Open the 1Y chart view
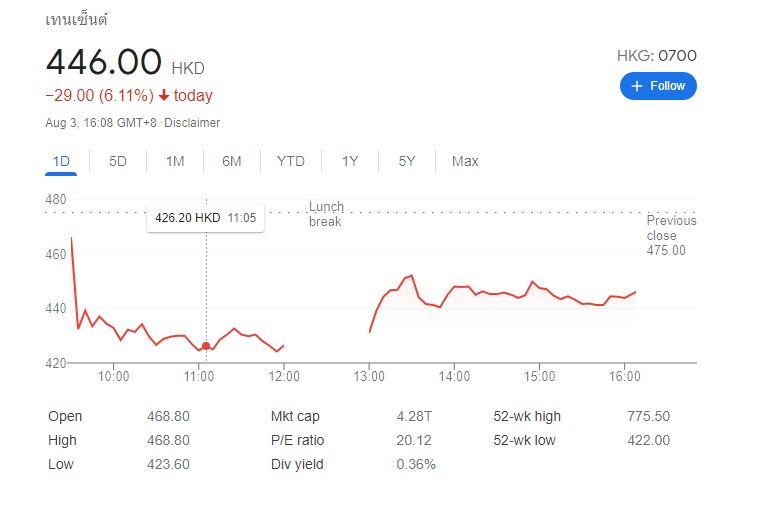Image resolution: width=769 pixels, height=507 pixels. pyautogui.click(x=350, y=161)
